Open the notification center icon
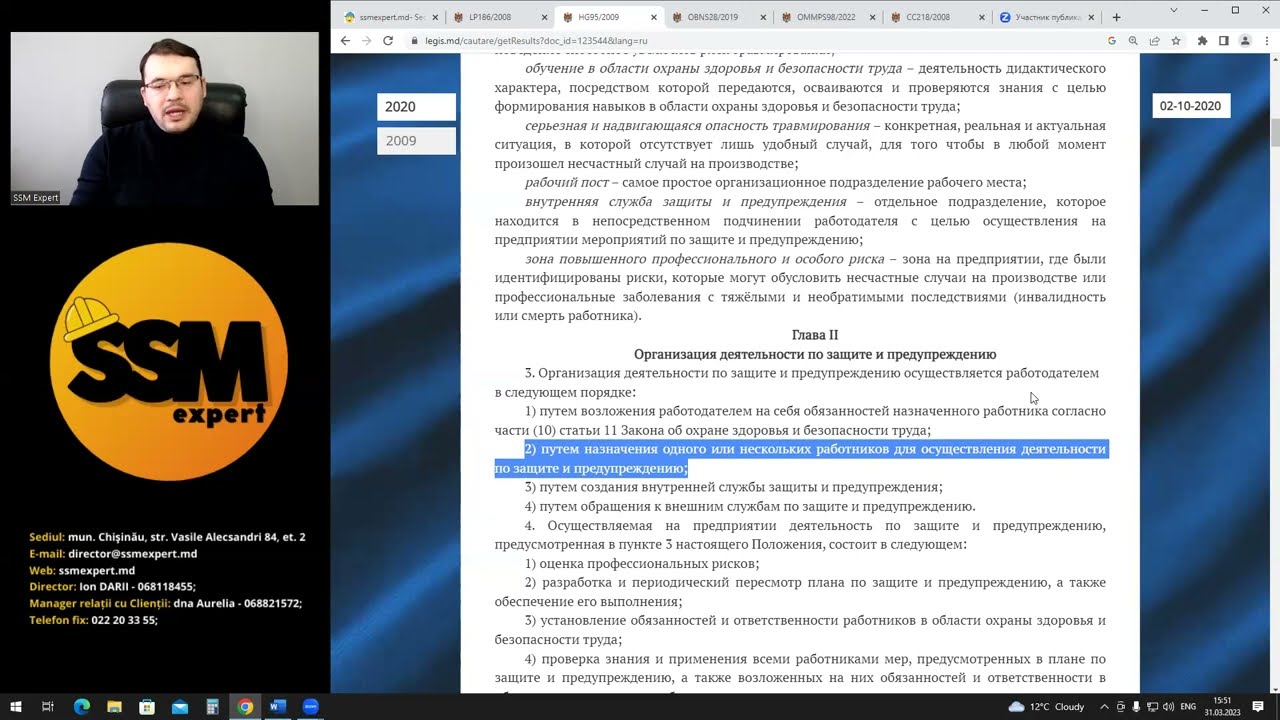The height and width of the screenshot is (720, 1280). (1259, 706)
